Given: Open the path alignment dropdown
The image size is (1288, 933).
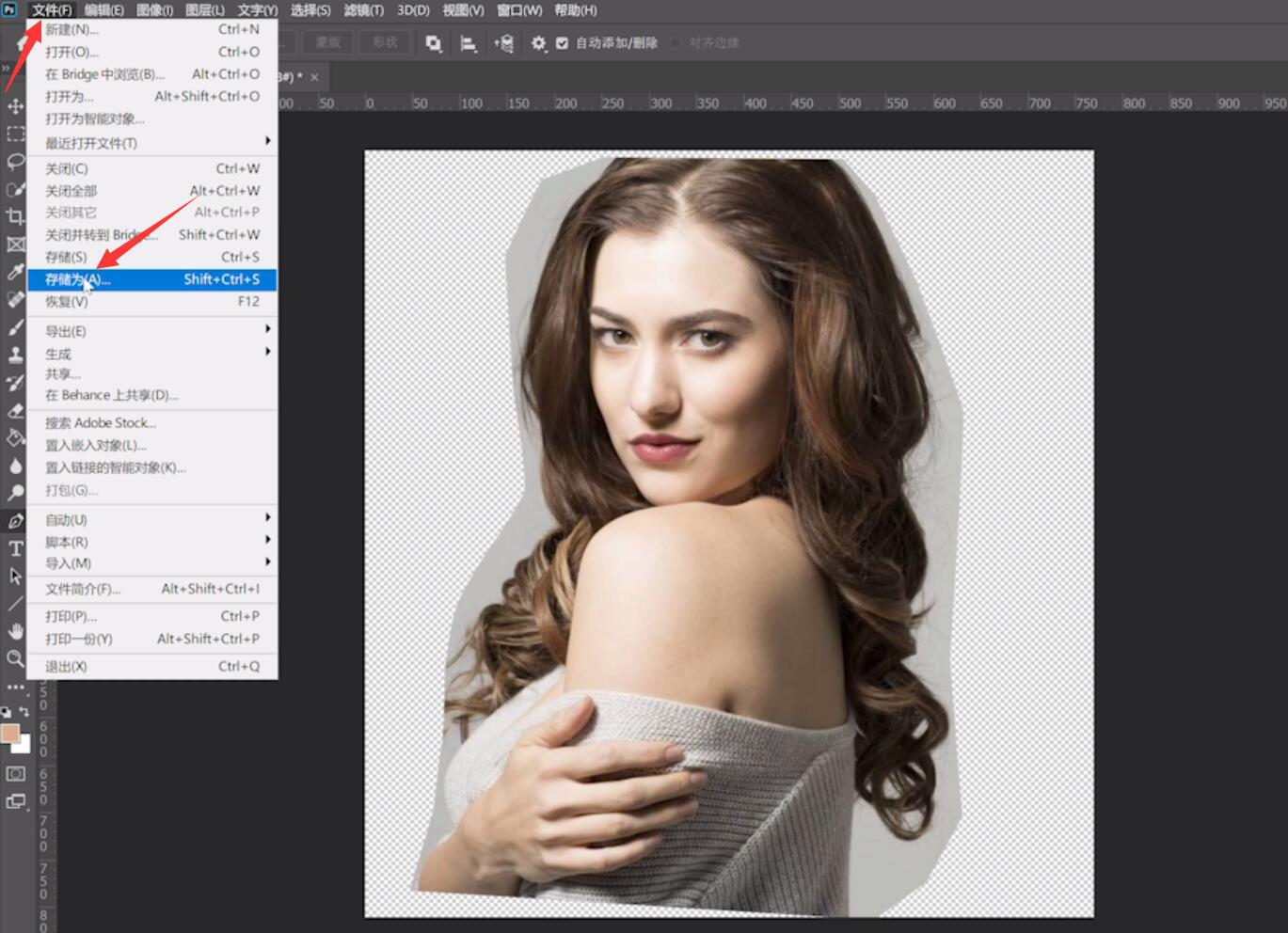Looking at the screenshot, I should point(468,43).
